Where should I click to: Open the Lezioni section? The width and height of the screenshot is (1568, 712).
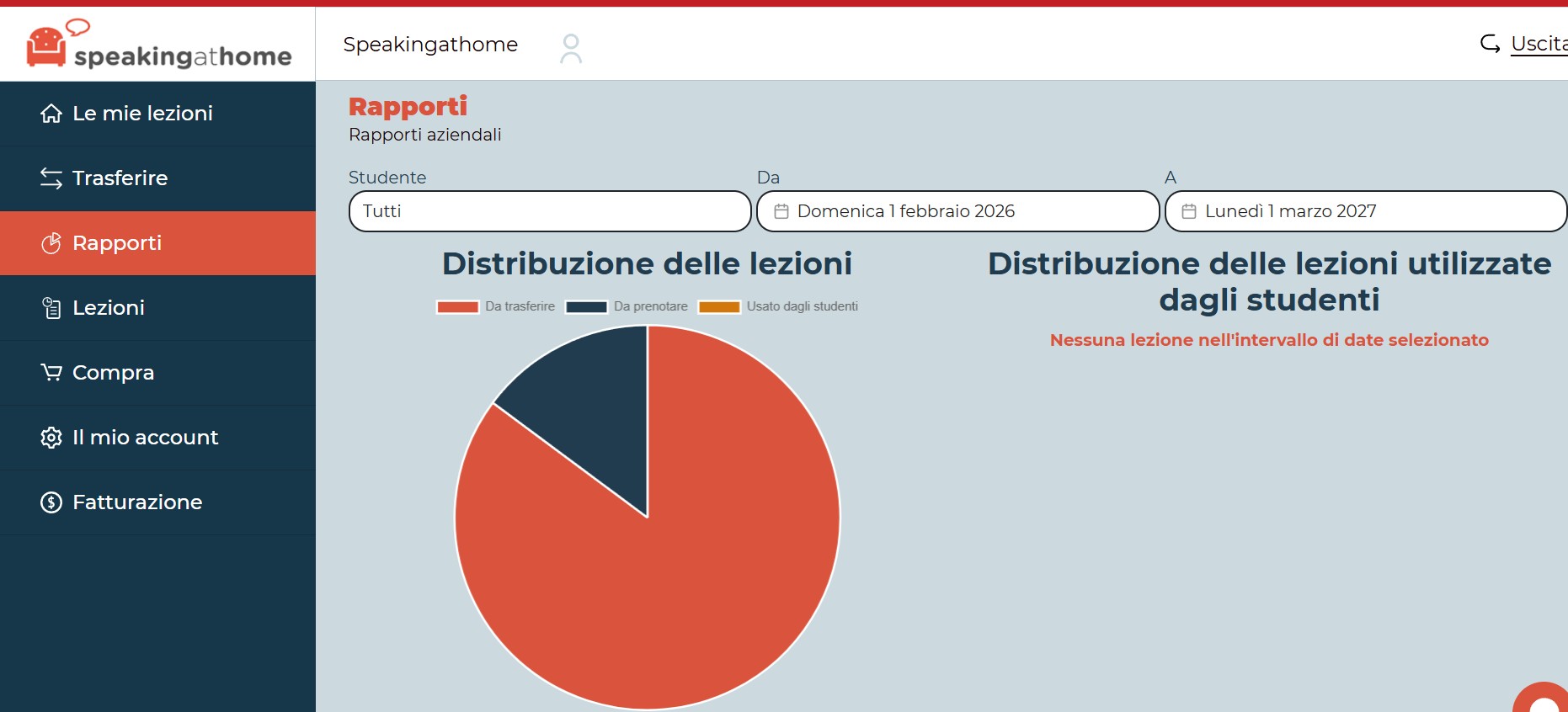157,308
